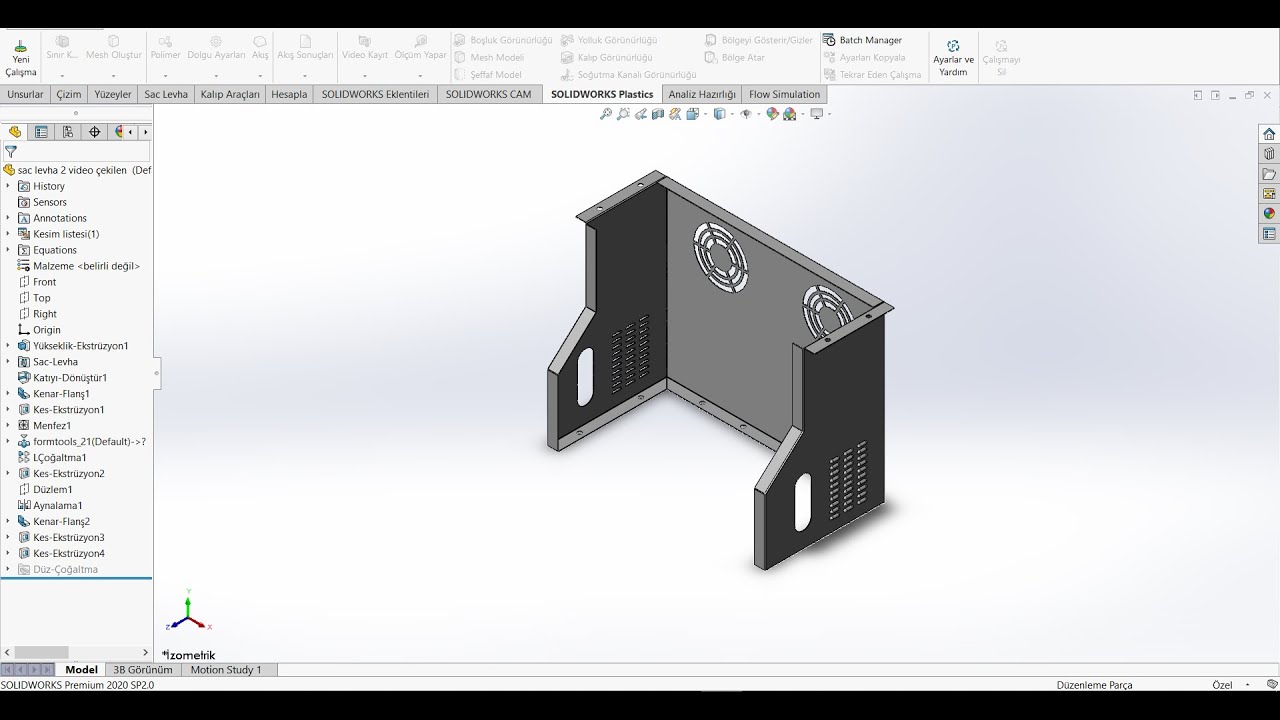The height and width of the screenshot is (720, 1280).
Task: Click the Dynamic Annotation Views icon
Action: pyautogui.click(x=675, y=114)
